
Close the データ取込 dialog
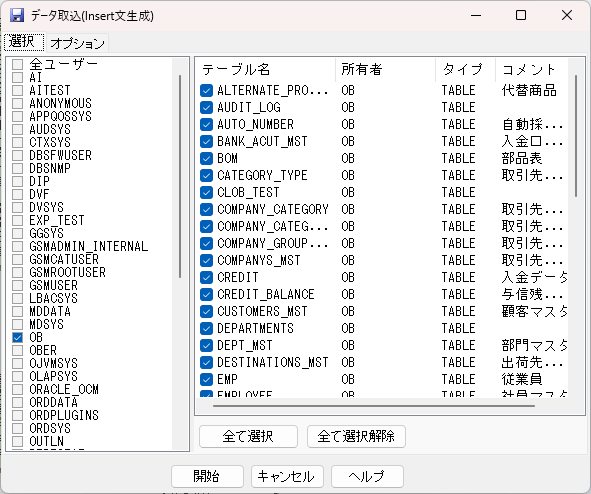pos(567,15)
